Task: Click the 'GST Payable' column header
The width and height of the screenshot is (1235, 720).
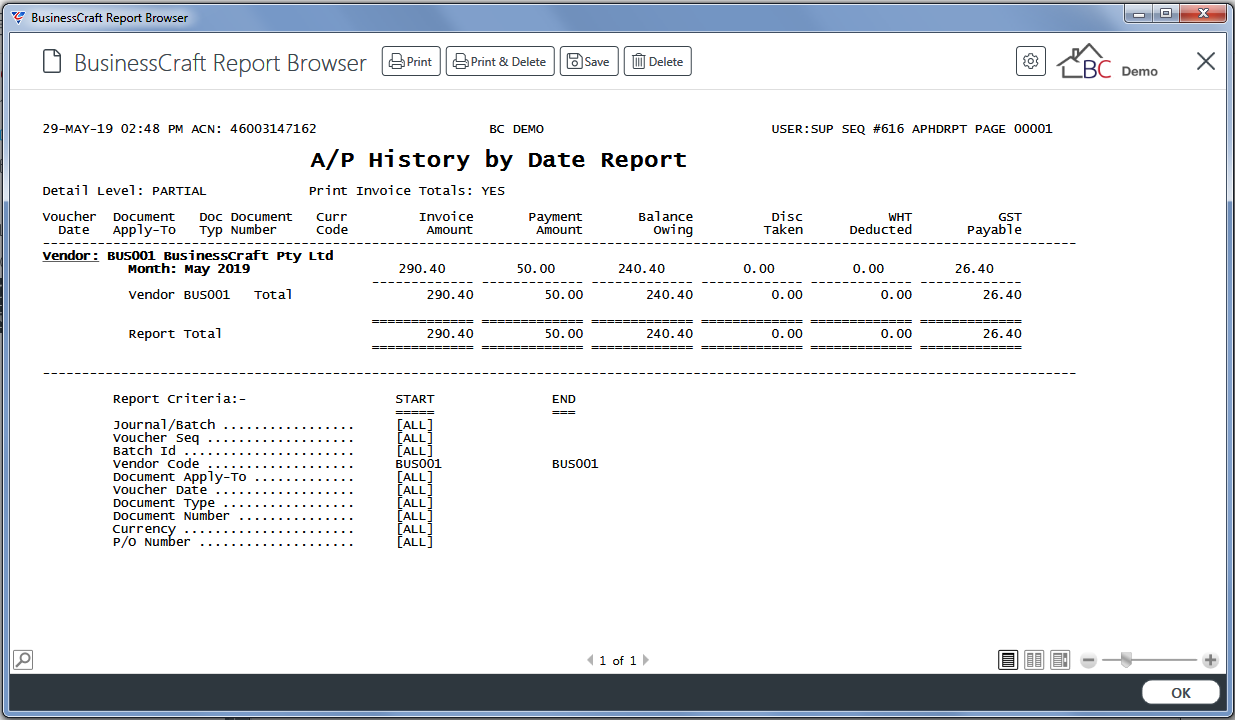Action: [x=994, y=223]
